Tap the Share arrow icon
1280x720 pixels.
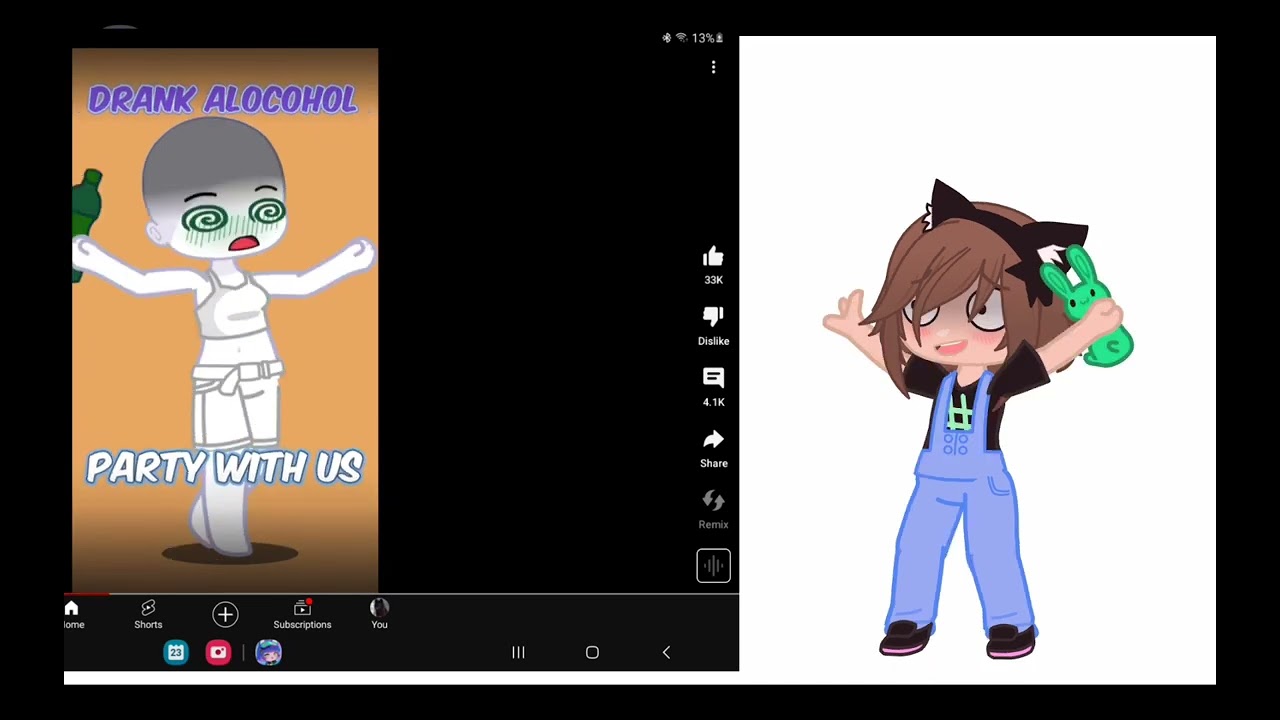[x=713, y=440]
